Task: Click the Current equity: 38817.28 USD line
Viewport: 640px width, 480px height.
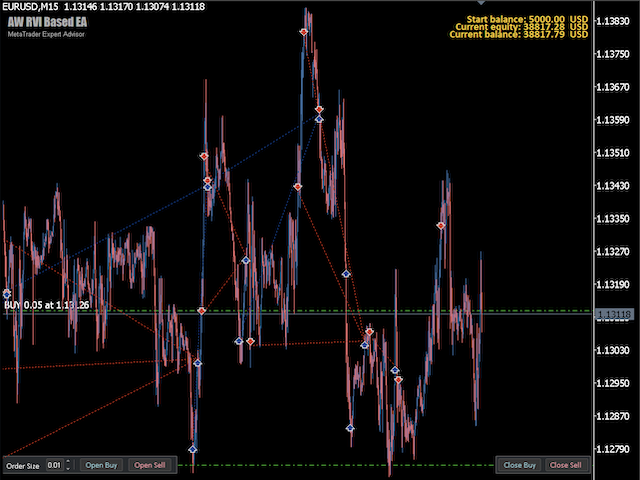Action: [x=522, y=27]
